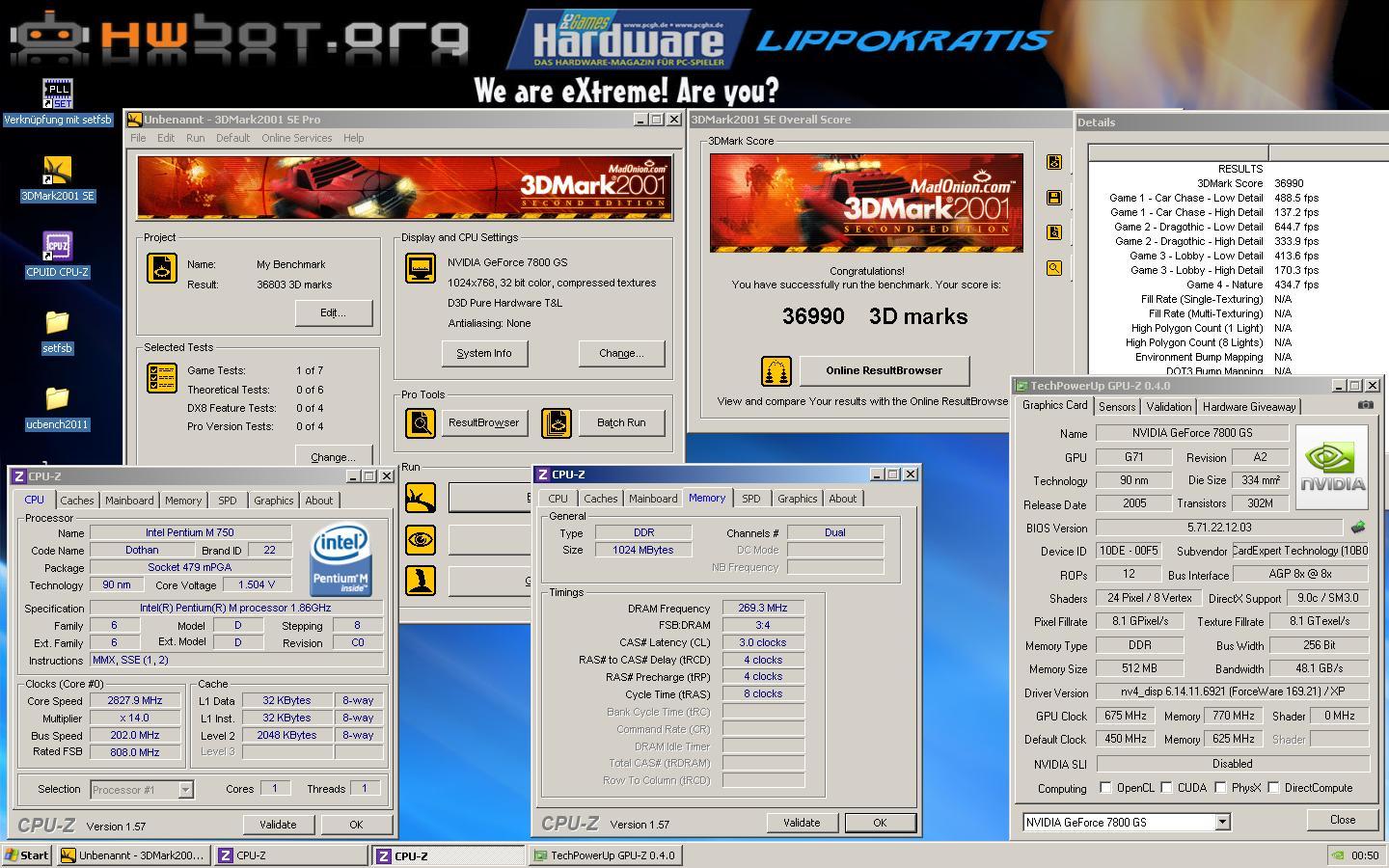Viewport: 1389px width, 868px height.
Task: Click the display settings monitor icon
Action: click(x=421, y=268)
